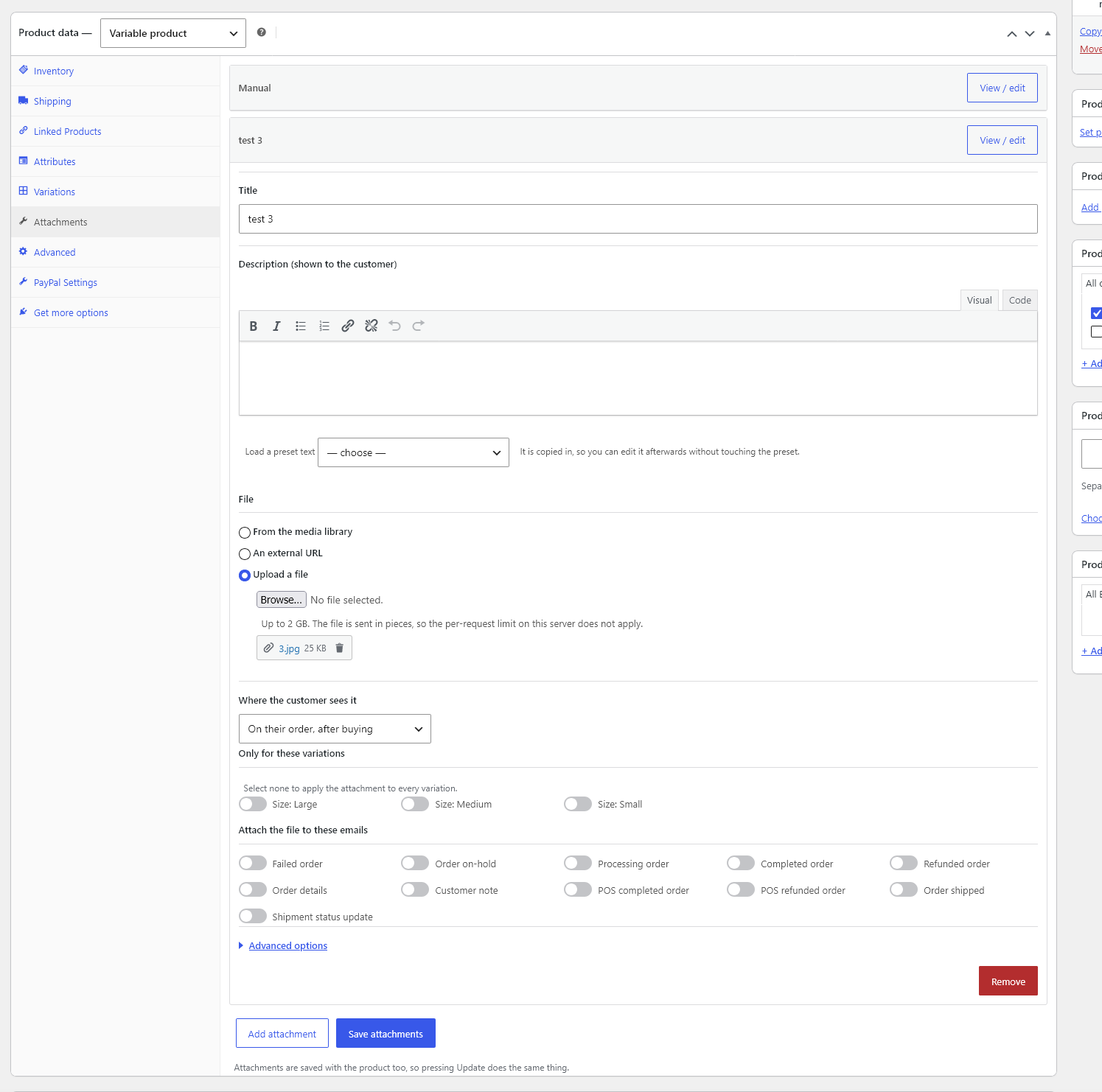1102x1092 pixels.
Task: Move Product data panel down
Action: (1030, 34)
